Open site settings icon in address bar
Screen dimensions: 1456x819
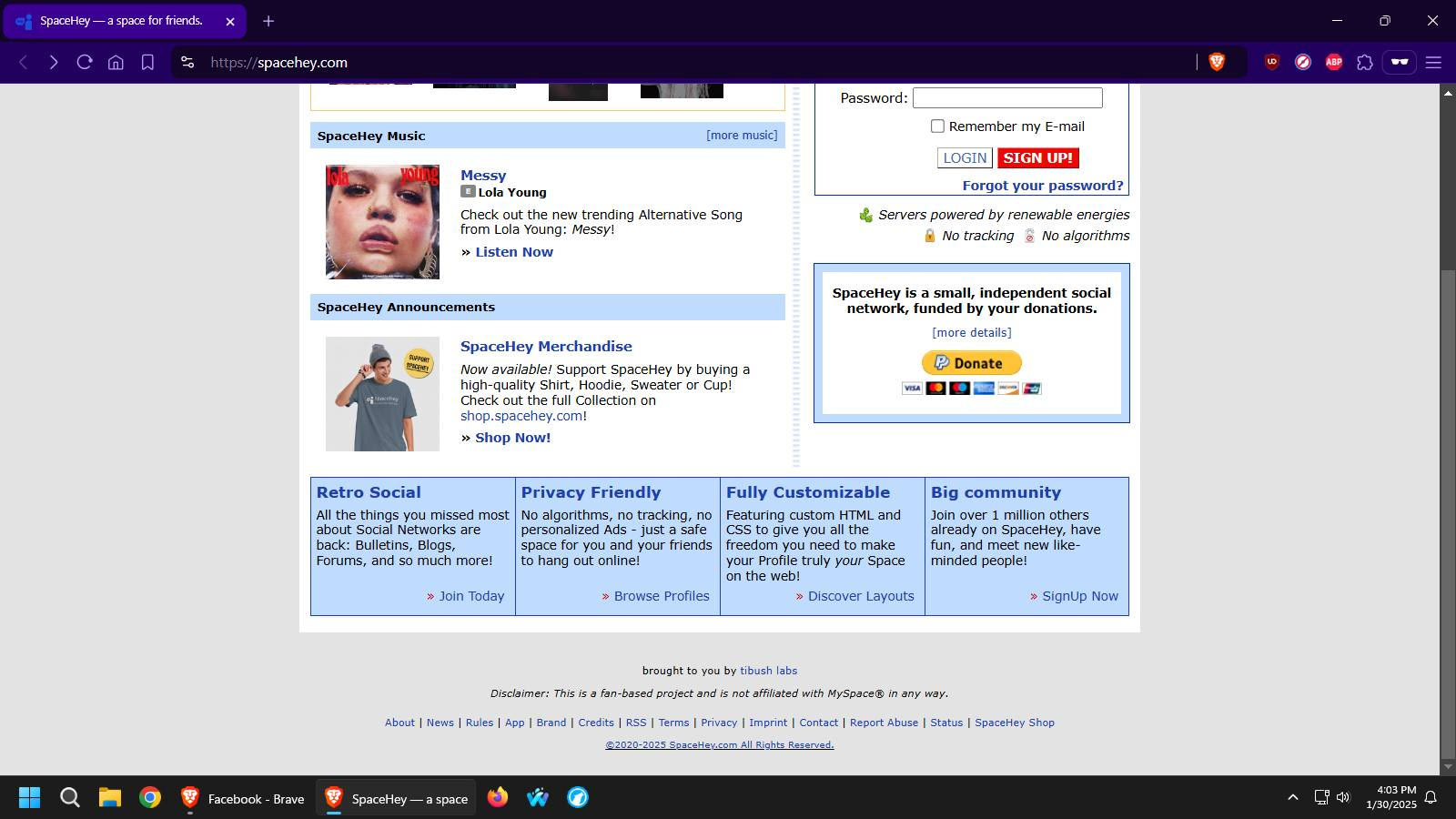point(187,62)
